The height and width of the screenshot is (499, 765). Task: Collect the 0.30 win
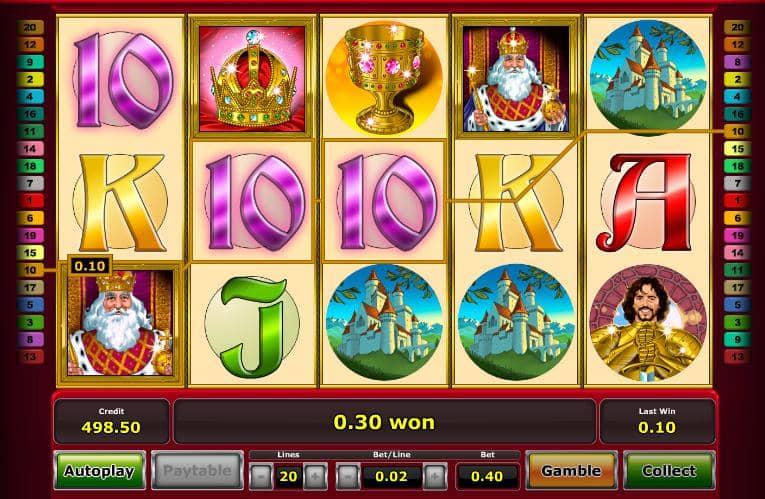tap(669, 471)
